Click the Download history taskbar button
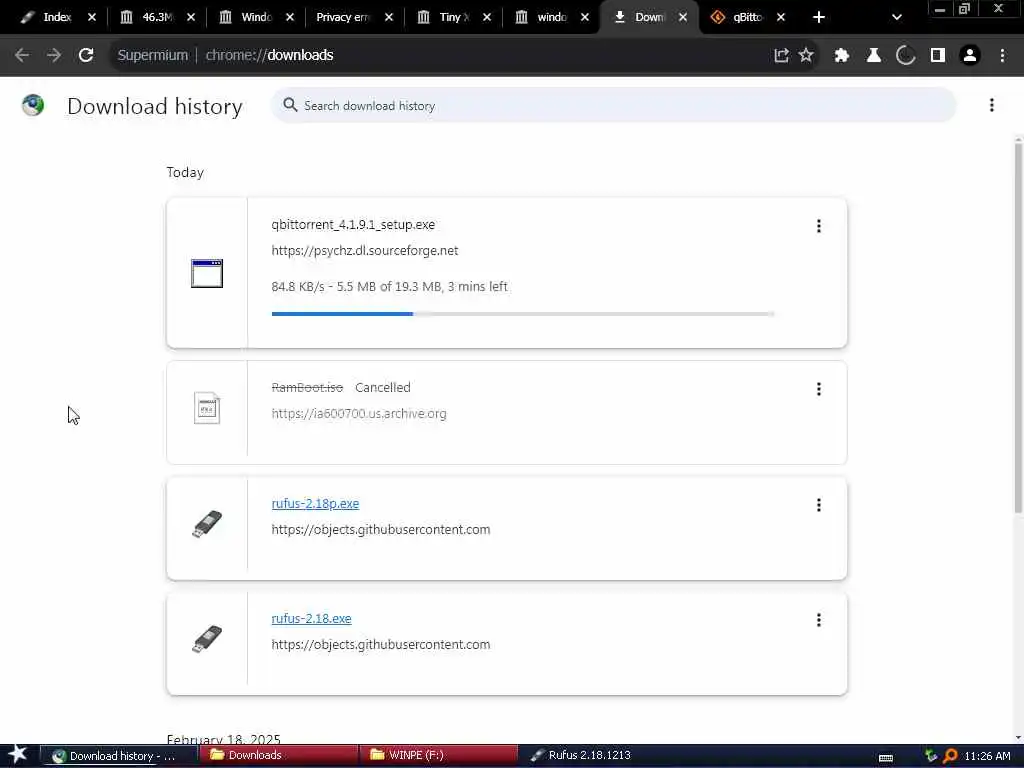1024x768 pixels. coord(119,756)
